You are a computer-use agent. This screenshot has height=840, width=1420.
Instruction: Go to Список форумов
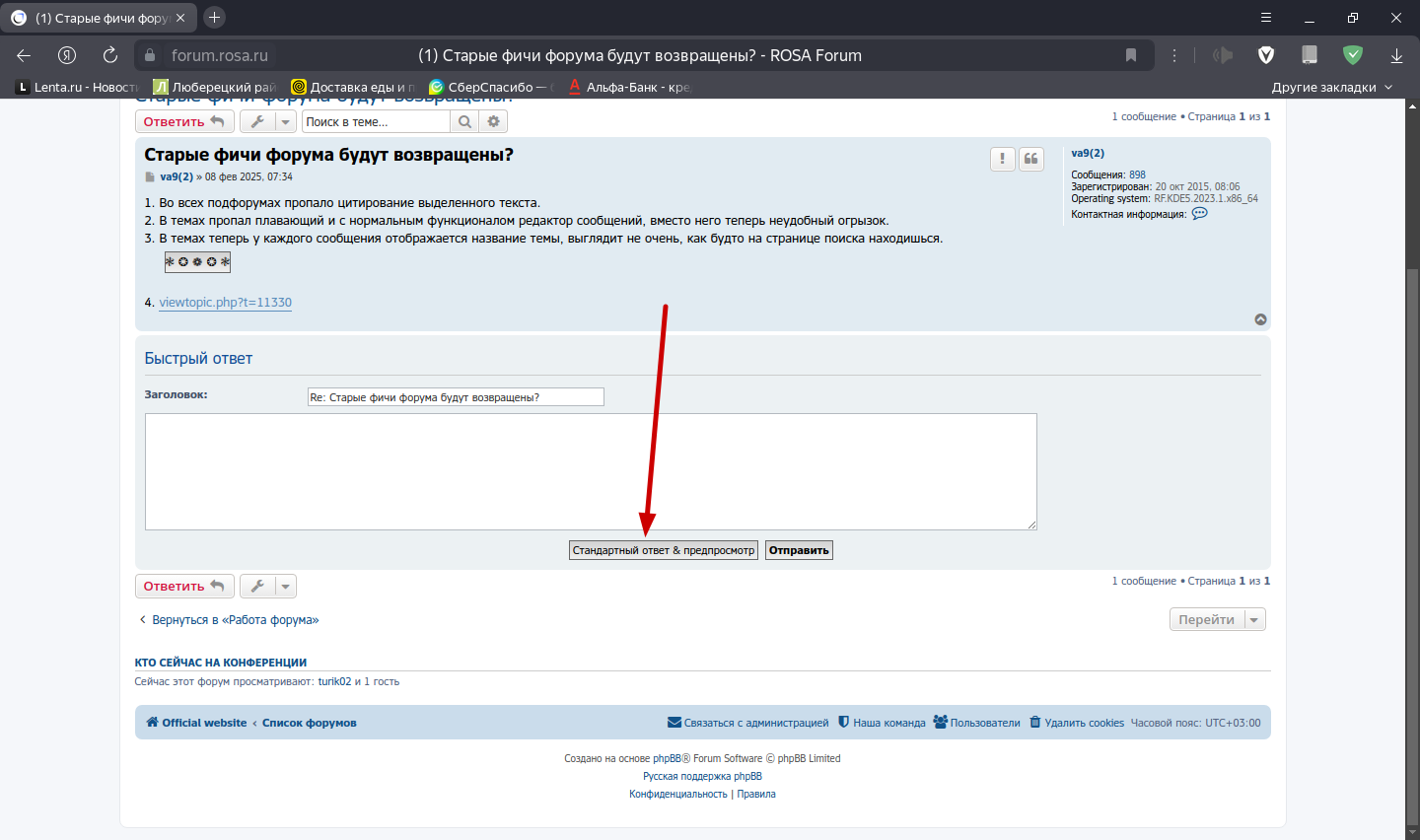coord(310,723)
